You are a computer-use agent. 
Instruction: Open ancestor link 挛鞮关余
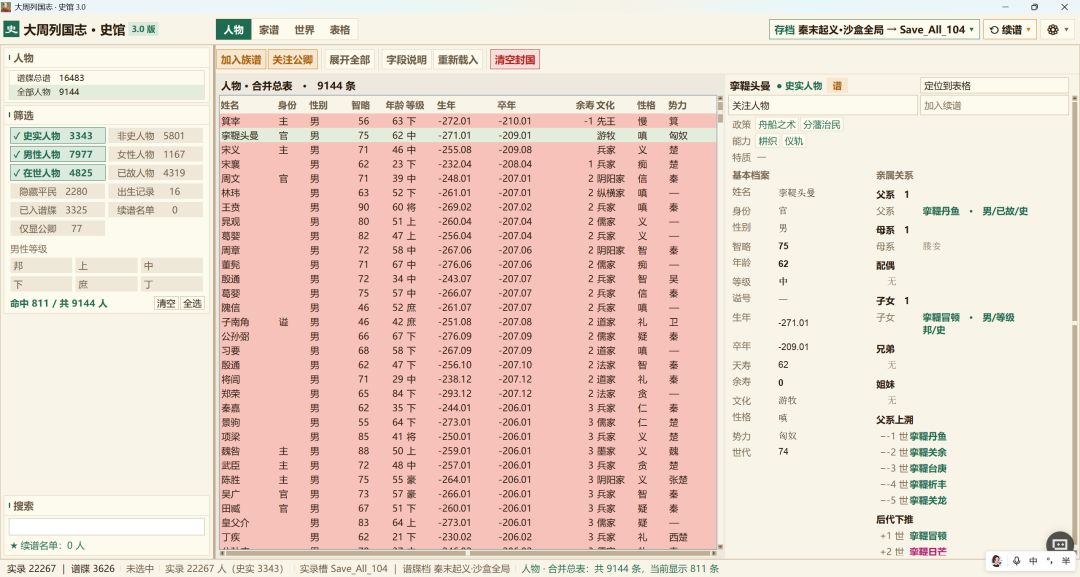point(928,452)
